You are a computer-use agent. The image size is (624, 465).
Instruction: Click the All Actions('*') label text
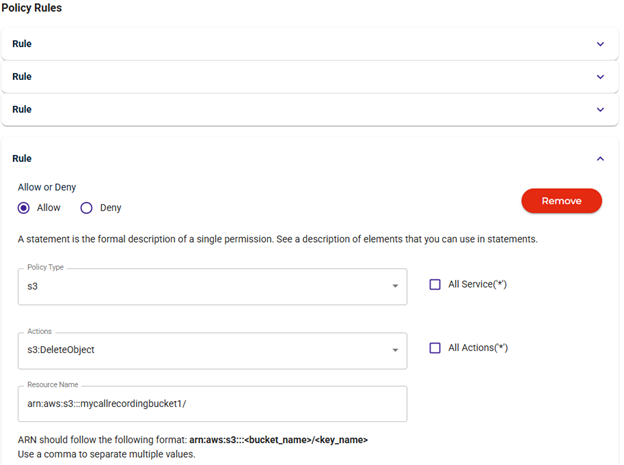(x=478, y=348)
